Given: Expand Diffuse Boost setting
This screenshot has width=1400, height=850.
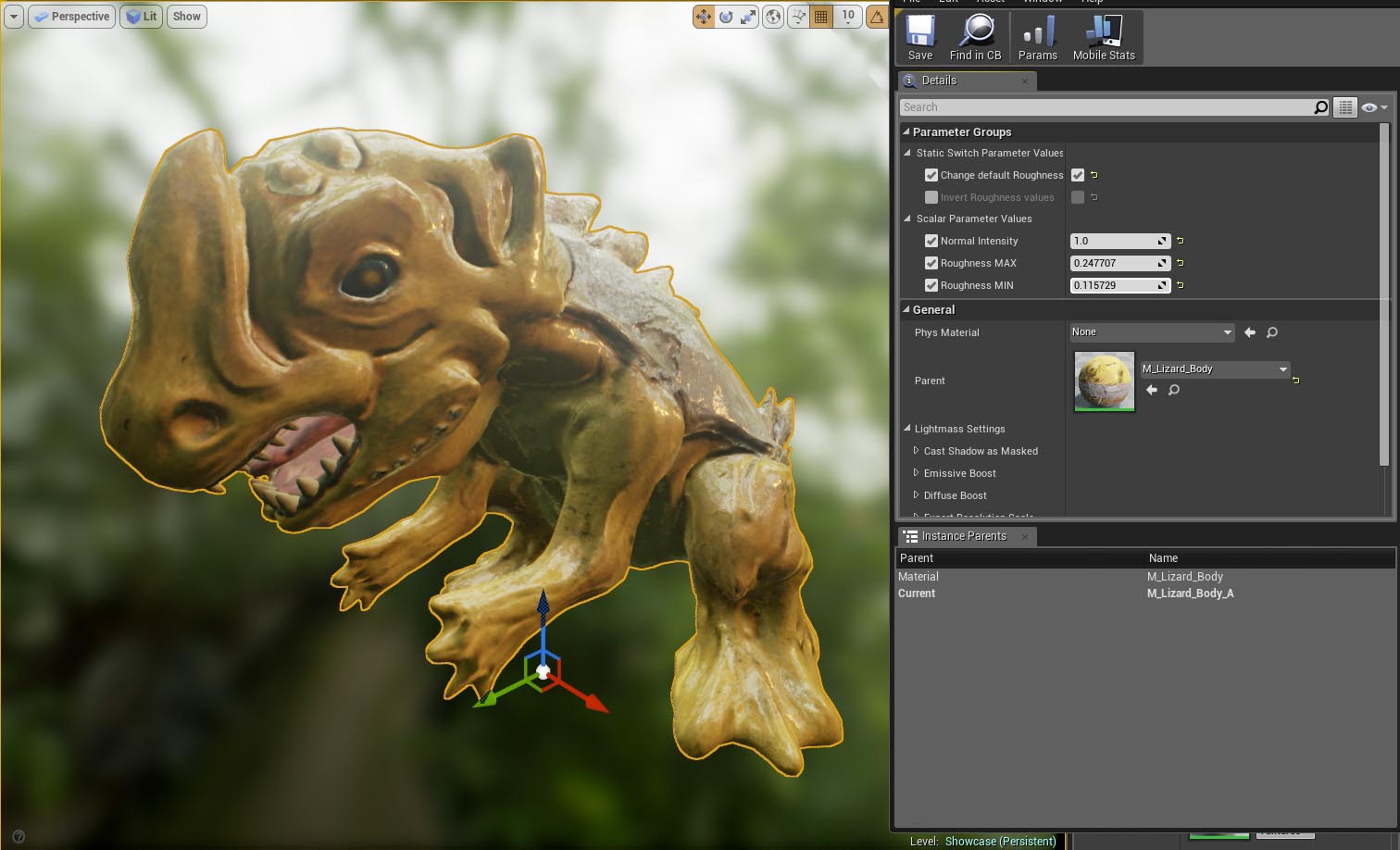Looking at the screenshot, I should point(916,495).
